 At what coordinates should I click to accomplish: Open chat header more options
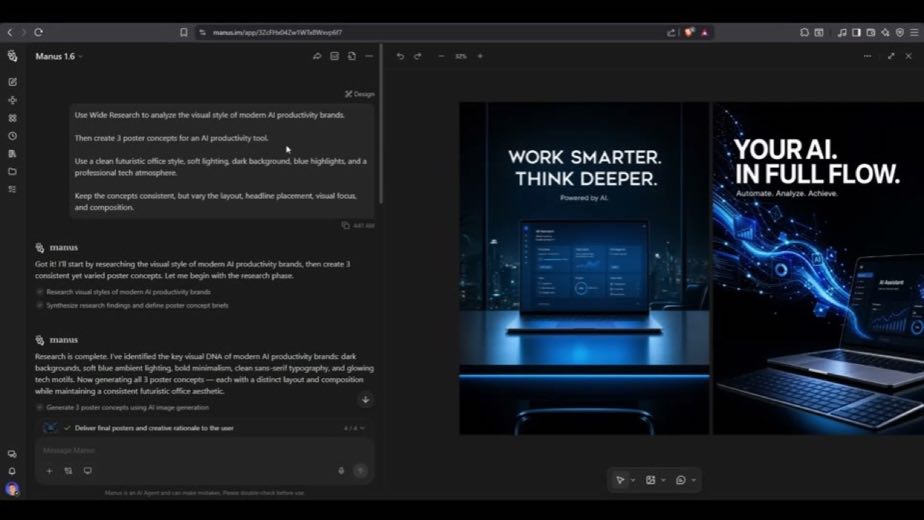(x=369, y=56)
